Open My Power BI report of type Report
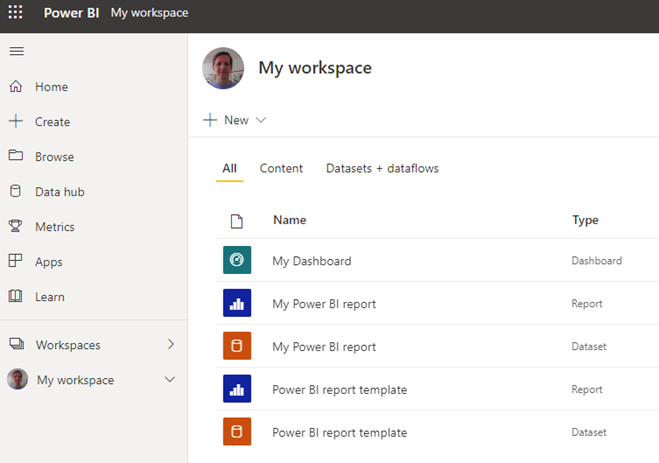This screenshot has width=659, height=463. click(324, 304)
